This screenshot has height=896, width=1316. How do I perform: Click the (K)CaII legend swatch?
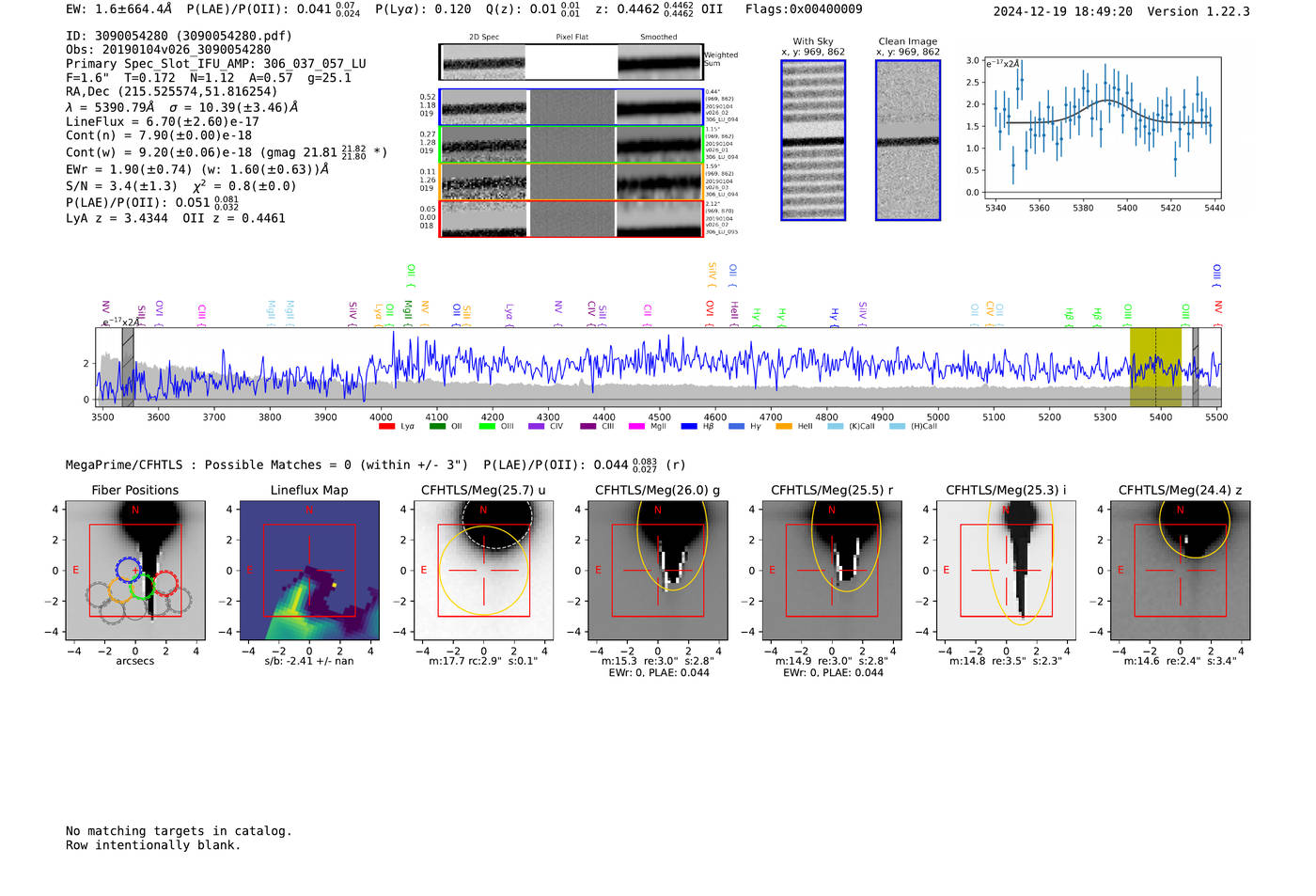click(x=835, y=427)
